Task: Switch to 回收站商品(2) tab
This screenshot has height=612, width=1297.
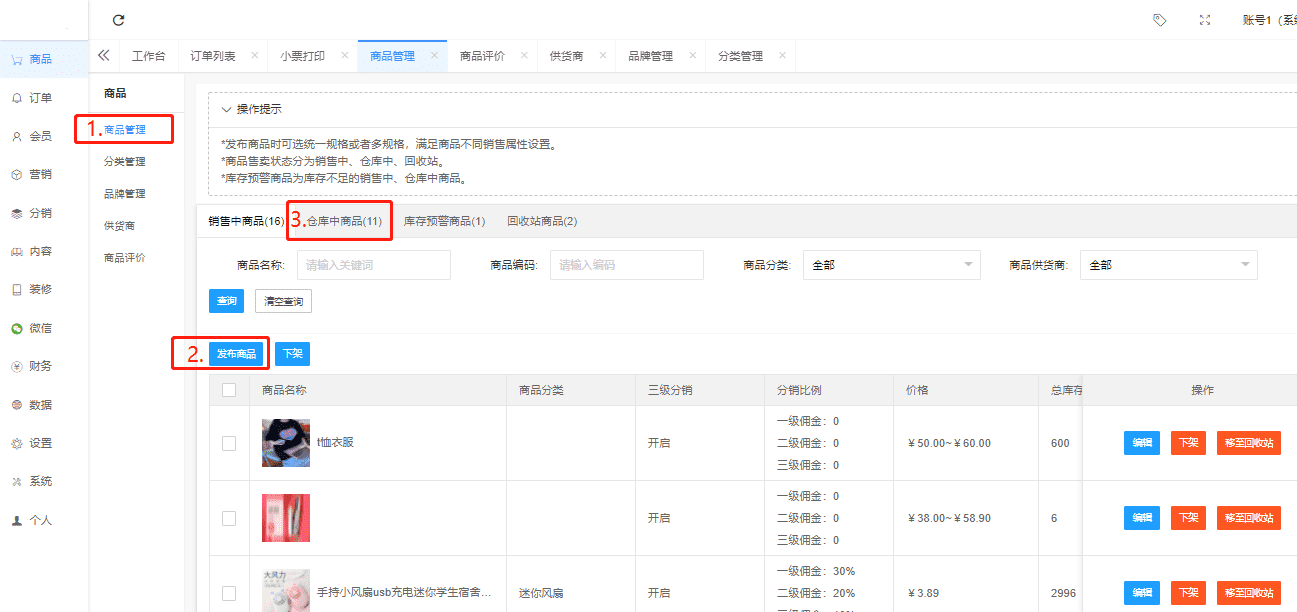Action: click(542, 221)
